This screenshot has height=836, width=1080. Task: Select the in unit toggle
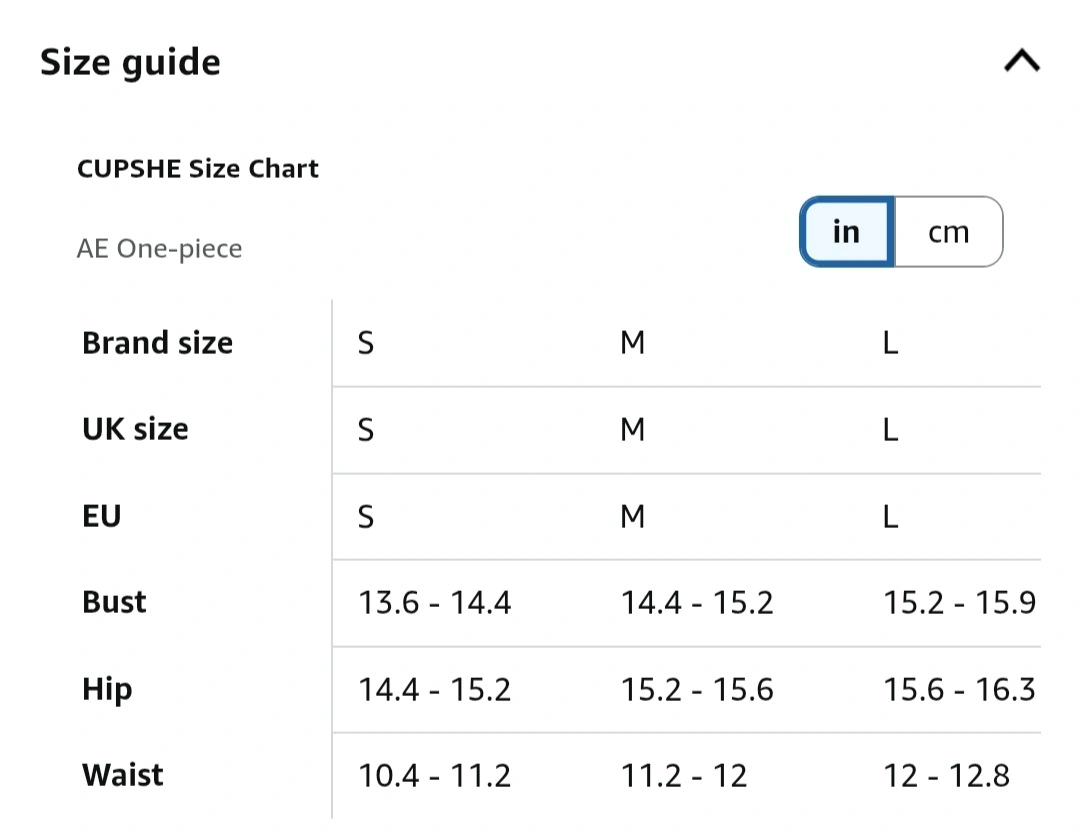click(x=847, y=231)
